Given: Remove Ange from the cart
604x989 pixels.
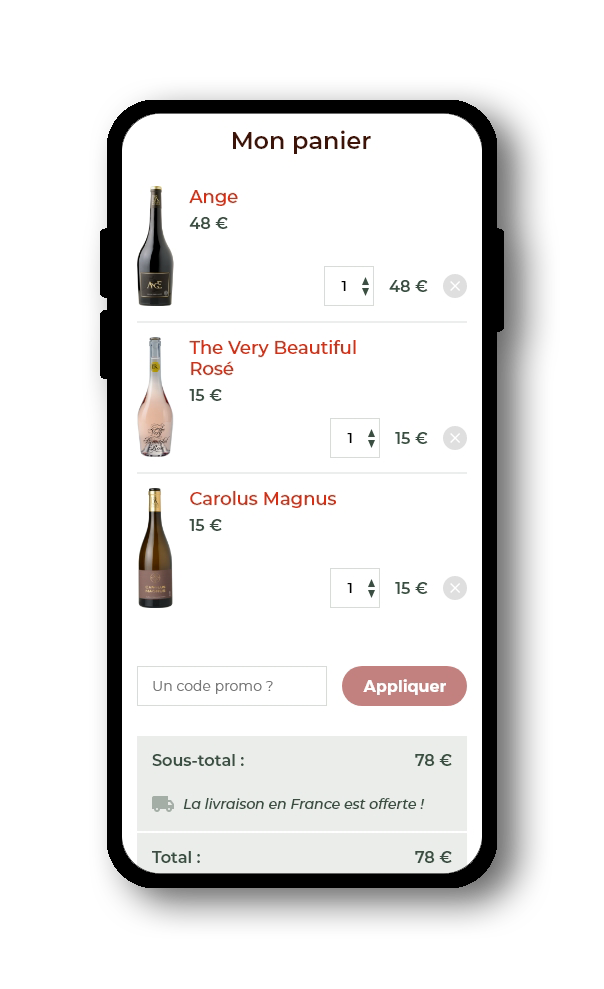Looking at the screenshot, I should point(455,286).
